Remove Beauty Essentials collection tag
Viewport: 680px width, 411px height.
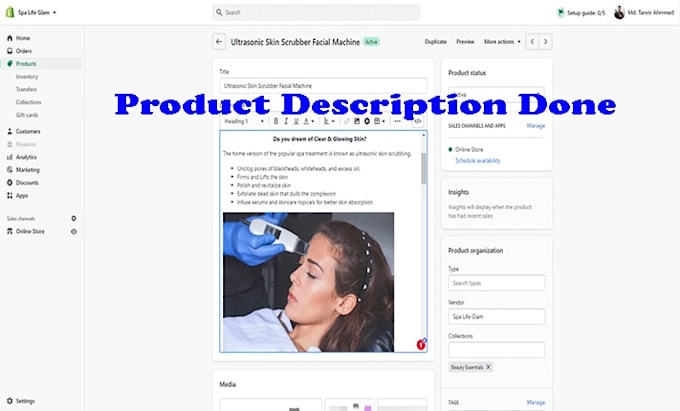pyautogui.click(x=488, y=367)
